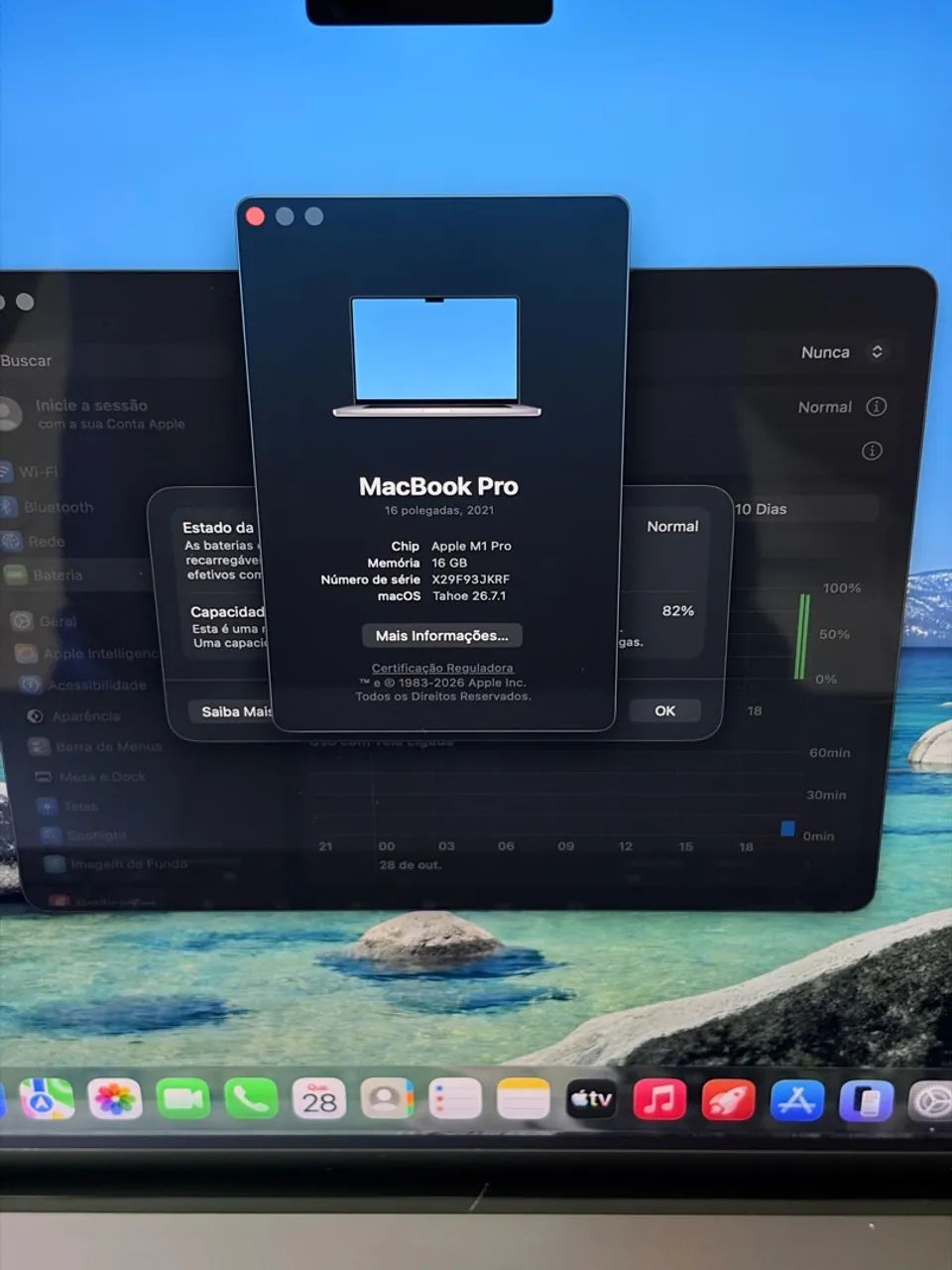Click Inicie a sessão Apple account row

point(94,414)
